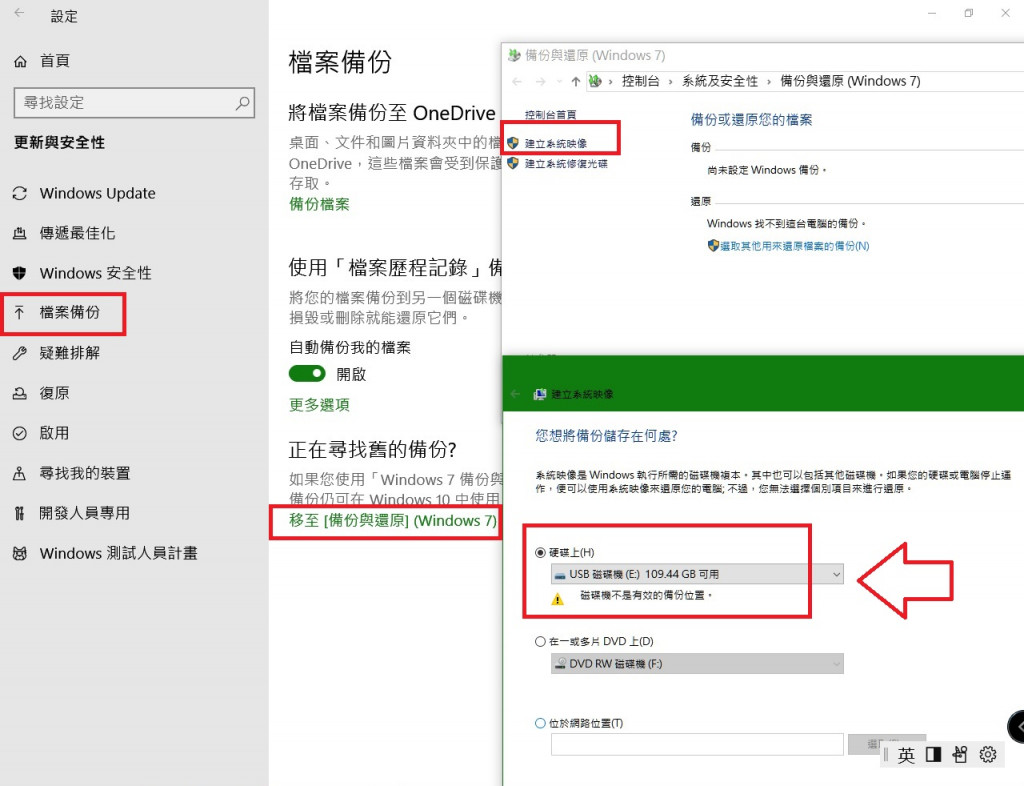
Task: Click 控制台 breadcrumb
Action: 640,81
